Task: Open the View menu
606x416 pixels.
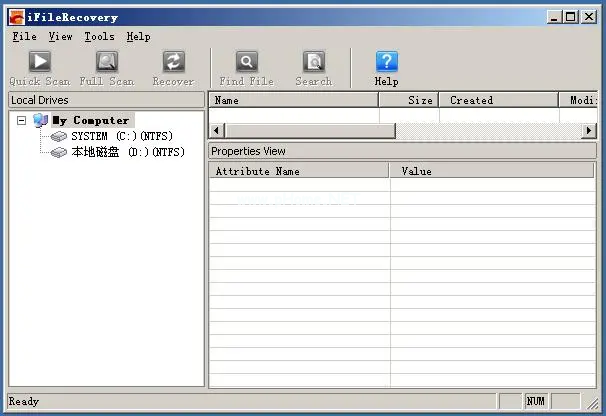Action: 60,36
